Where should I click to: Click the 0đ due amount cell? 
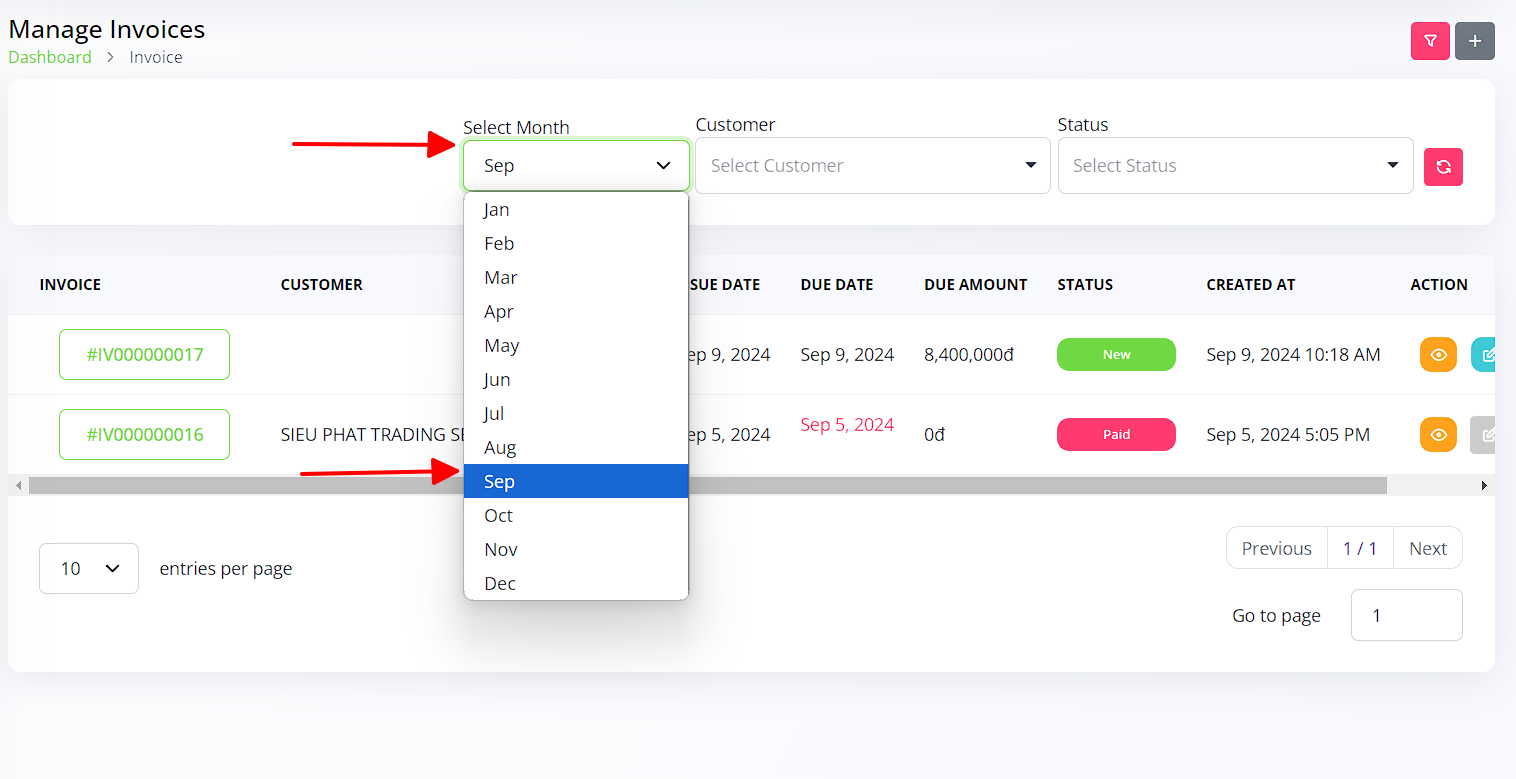tap(934, 435)
